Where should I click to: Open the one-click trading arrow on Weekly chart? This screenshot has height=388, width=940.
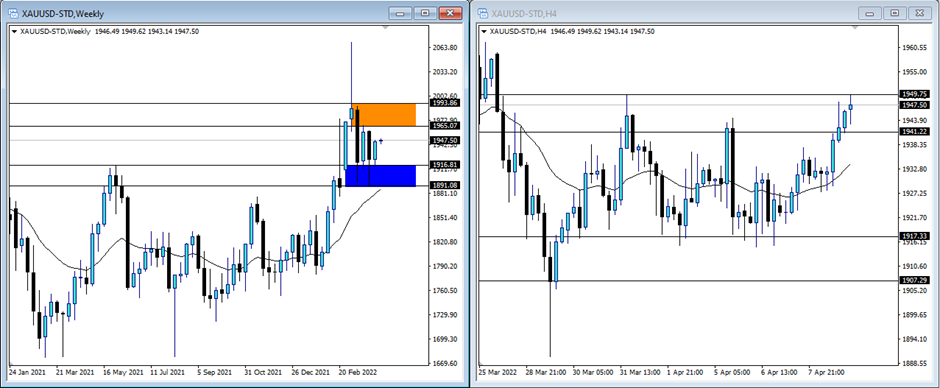pyautogui.click(x=14, y=31)
